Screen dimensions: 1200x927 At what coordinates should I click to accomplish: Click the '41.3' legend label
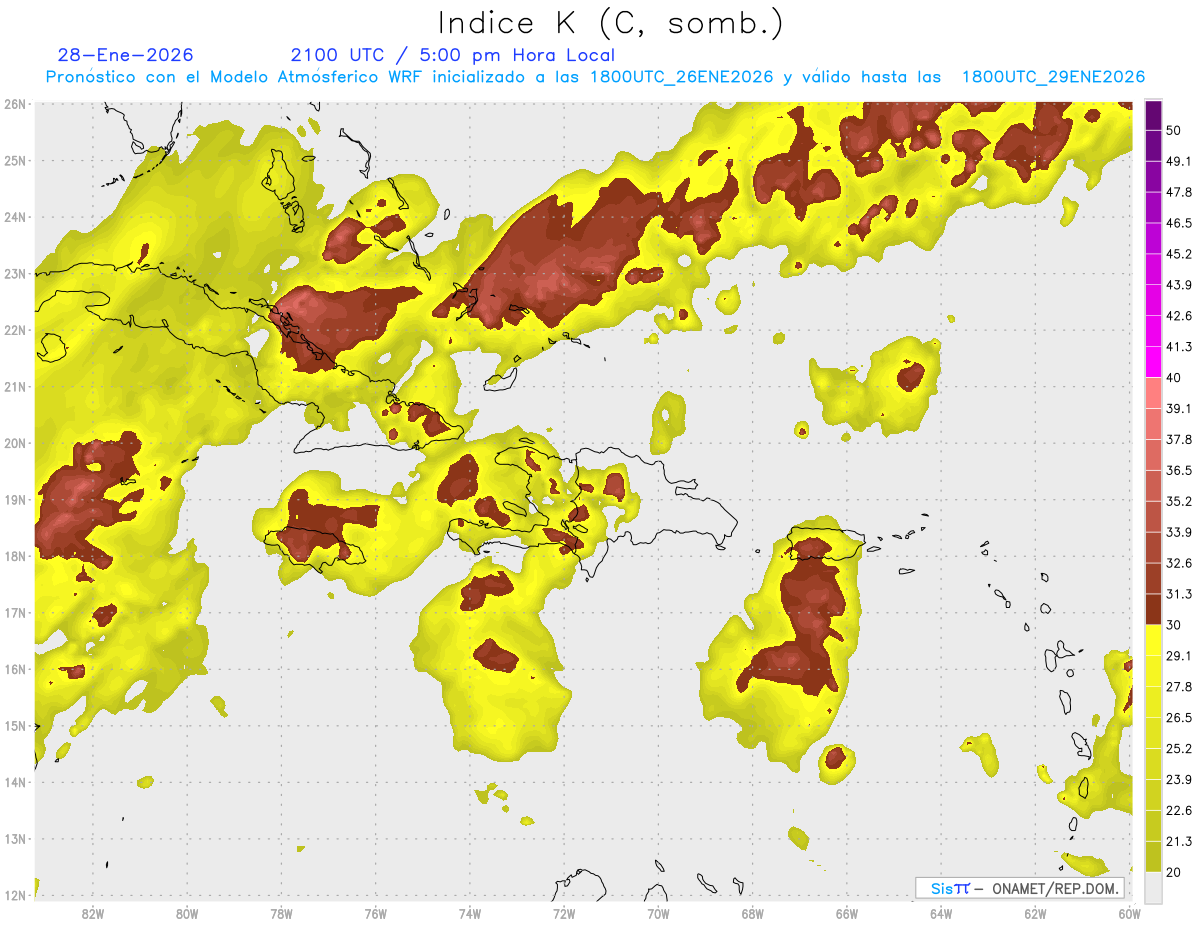coord(1178,347)
